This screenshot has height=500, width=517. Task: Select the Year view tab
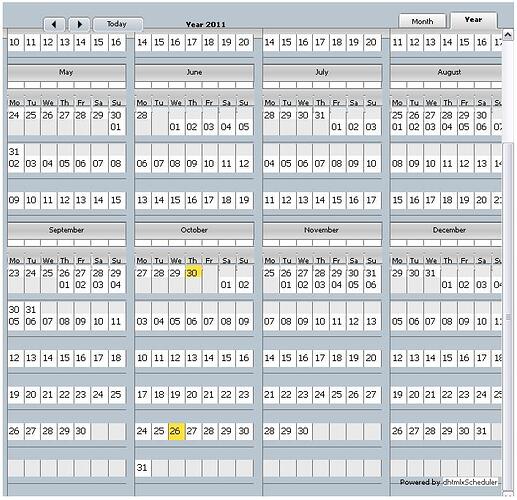(473, 20)
